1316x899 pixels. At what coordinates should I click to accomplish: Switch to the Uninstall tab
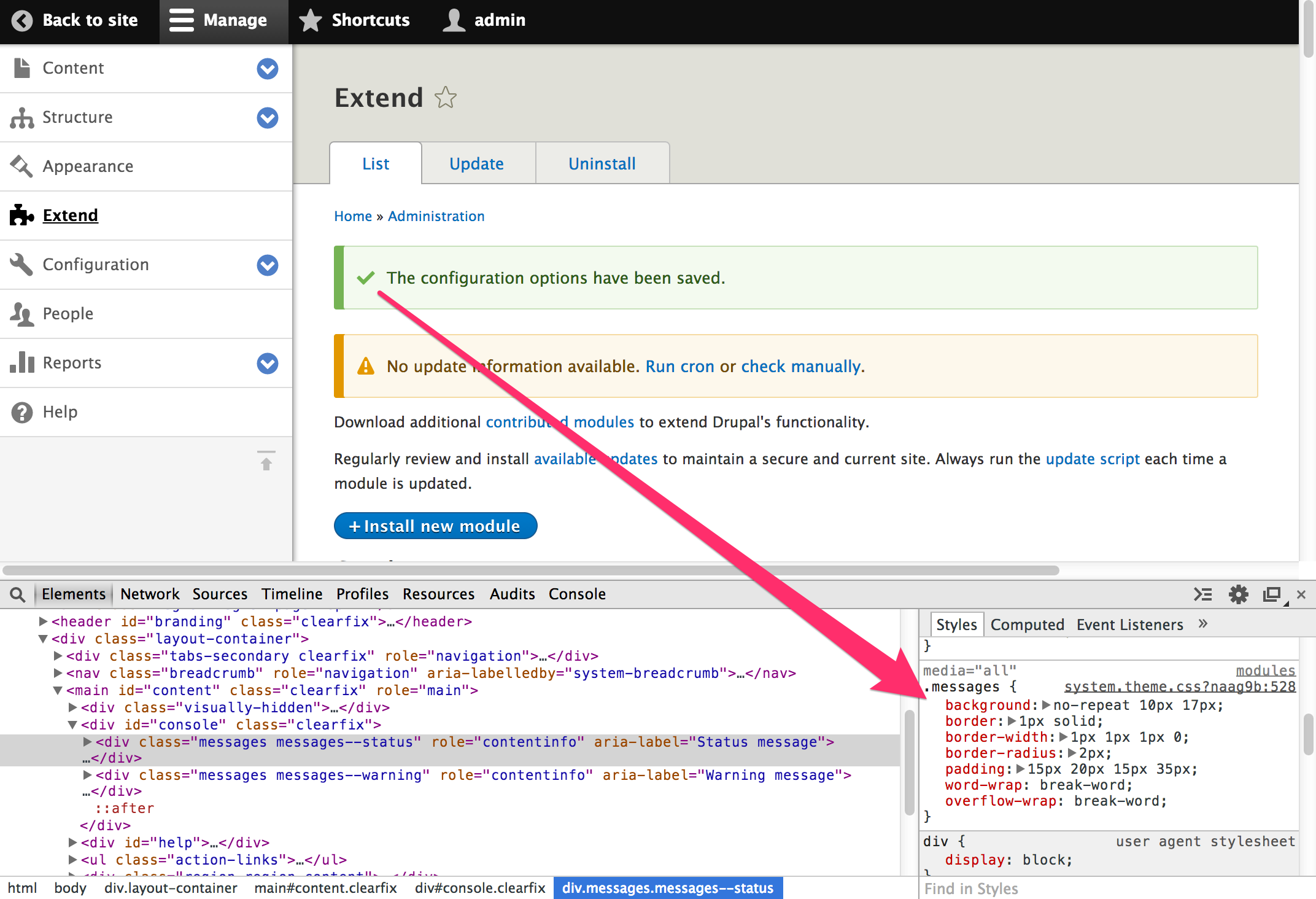pyautogui.click(x=602, y=164)
